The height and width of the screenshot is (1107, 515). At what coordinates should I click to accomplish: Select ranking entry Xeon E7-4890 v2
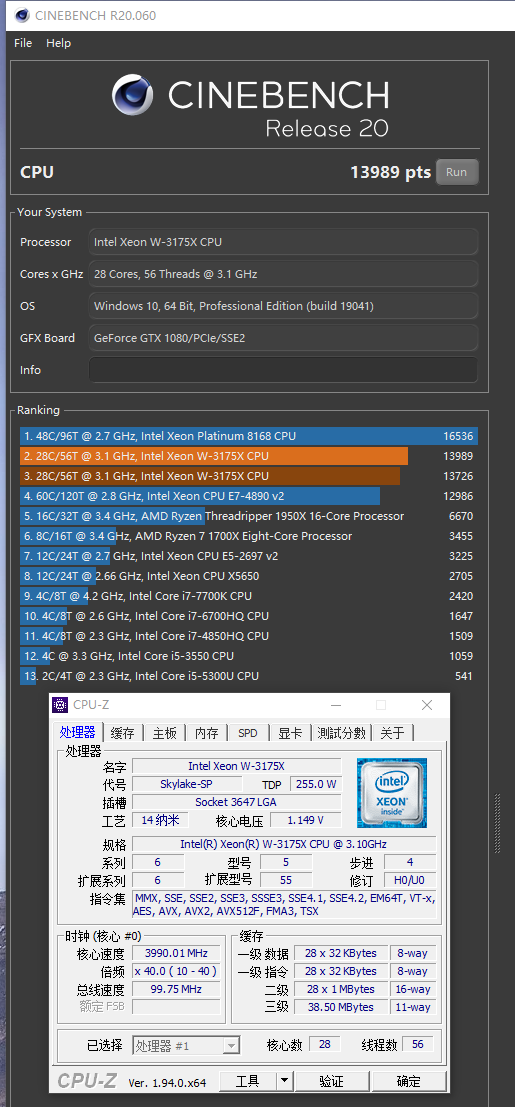[x=249, y=496]
